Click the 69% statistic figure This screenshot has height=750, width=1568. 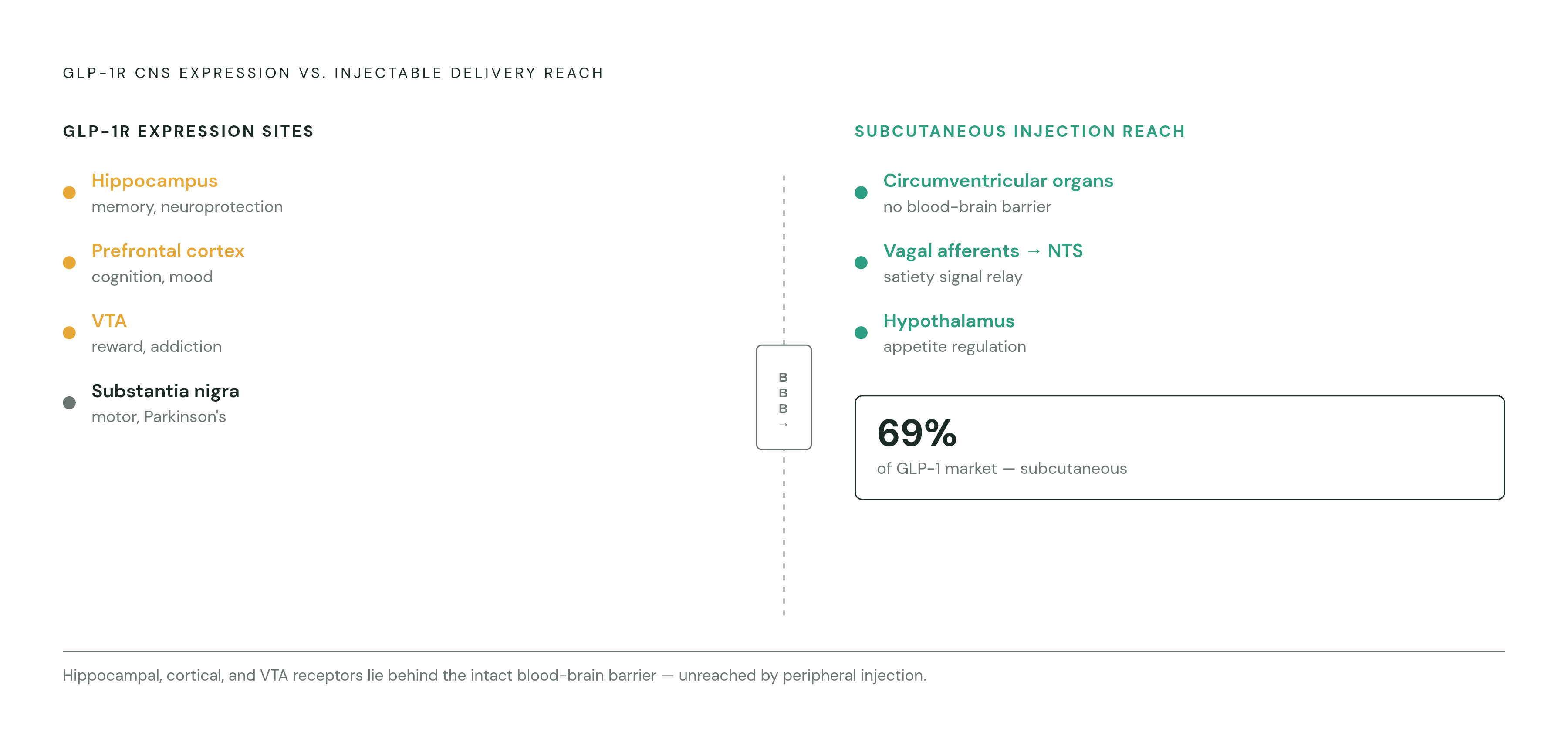(x=916, y=433)
